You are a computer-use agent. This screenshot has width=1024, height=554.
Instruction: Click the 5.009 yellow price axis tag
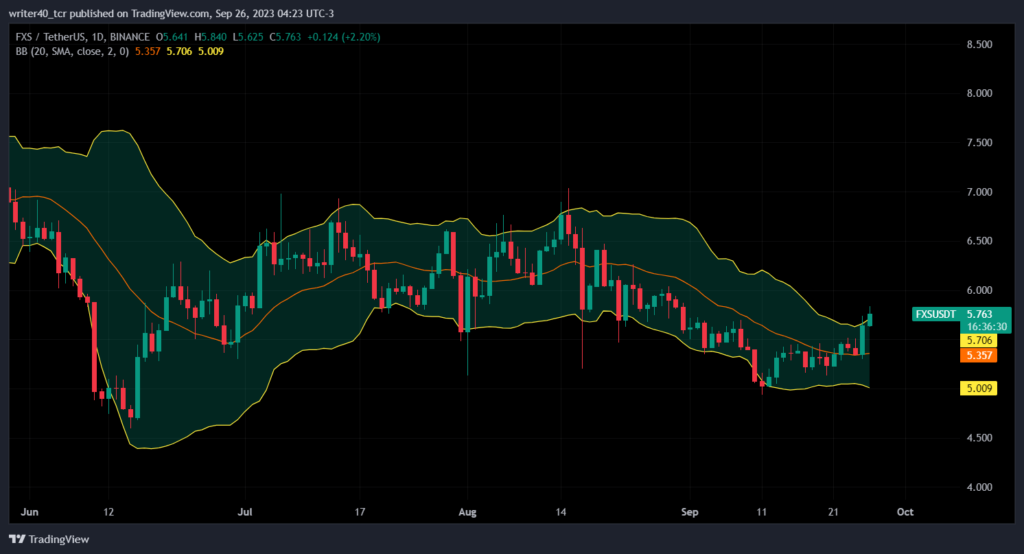point(978,388)
